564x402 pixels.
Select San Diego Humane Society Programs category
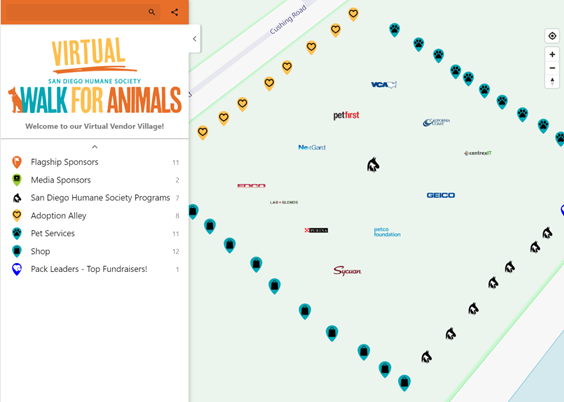(95, 198)
